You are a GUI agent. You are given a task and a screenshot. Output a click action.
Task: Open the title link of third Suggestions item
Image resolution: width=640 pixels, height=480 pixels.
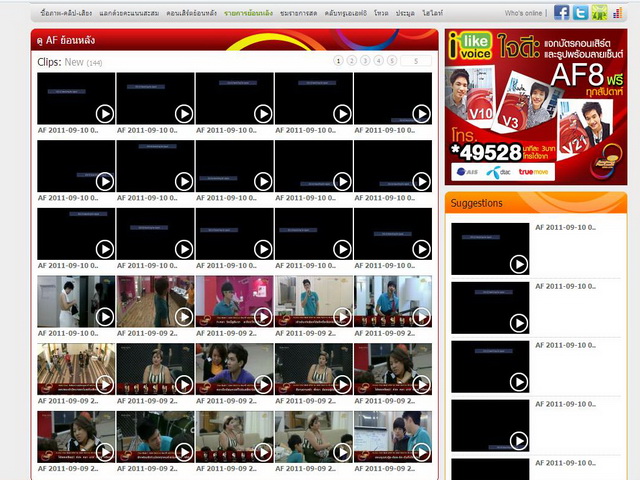point(565,345)
